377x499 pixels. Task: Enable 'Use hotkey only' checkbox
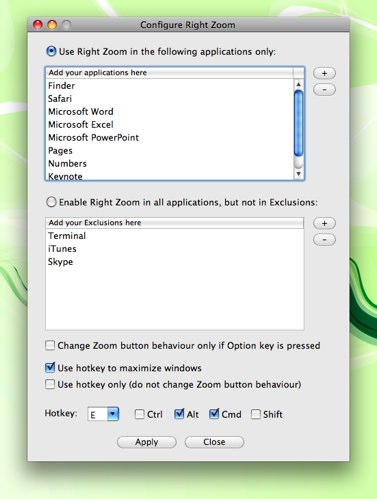coord(50,384)
